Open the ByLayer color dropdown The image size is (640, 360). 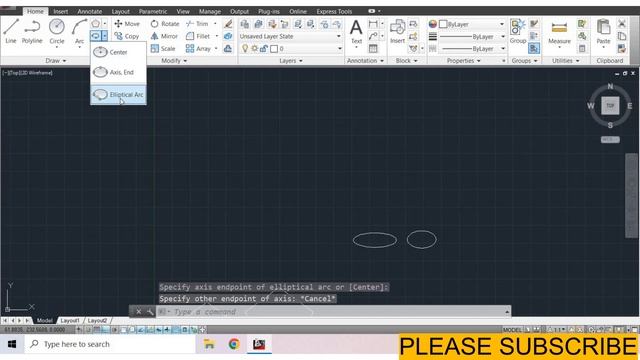[x=502, y=24]
